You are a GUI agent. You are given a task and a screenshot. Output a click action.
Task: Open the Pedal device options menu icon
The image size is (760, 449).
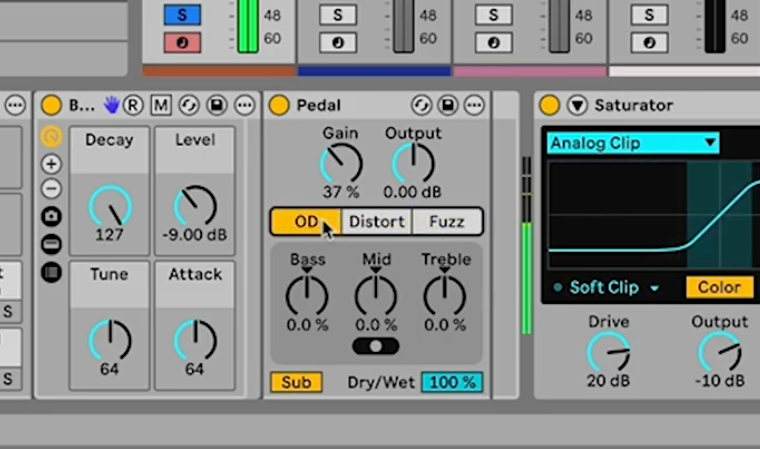(474, 105)
